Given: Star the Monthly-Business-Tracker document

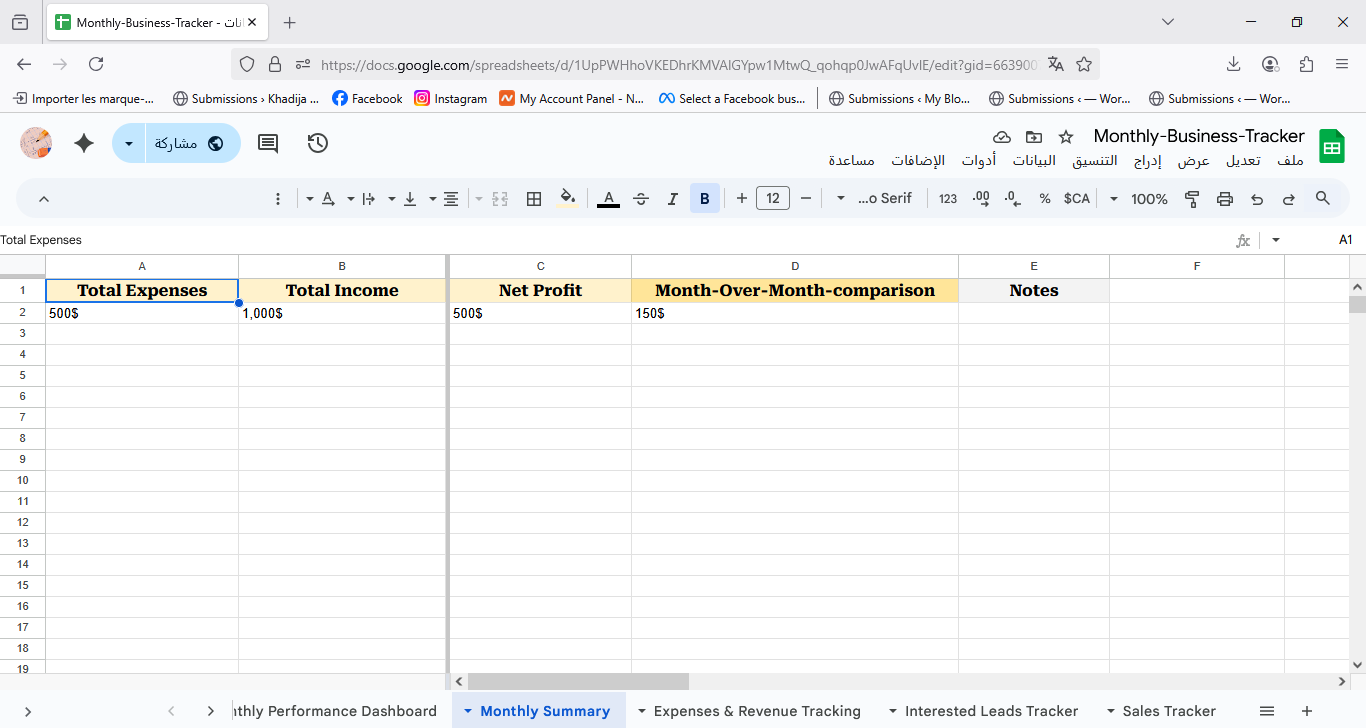Looking at the screenshot, I should coord(1066,137).
